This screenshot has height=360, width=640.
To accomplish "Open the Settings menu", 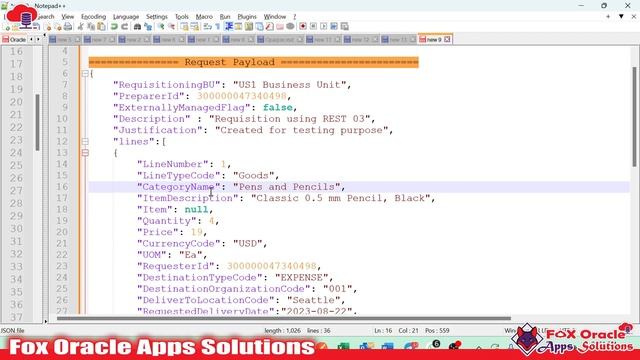I will pos(157,17).
